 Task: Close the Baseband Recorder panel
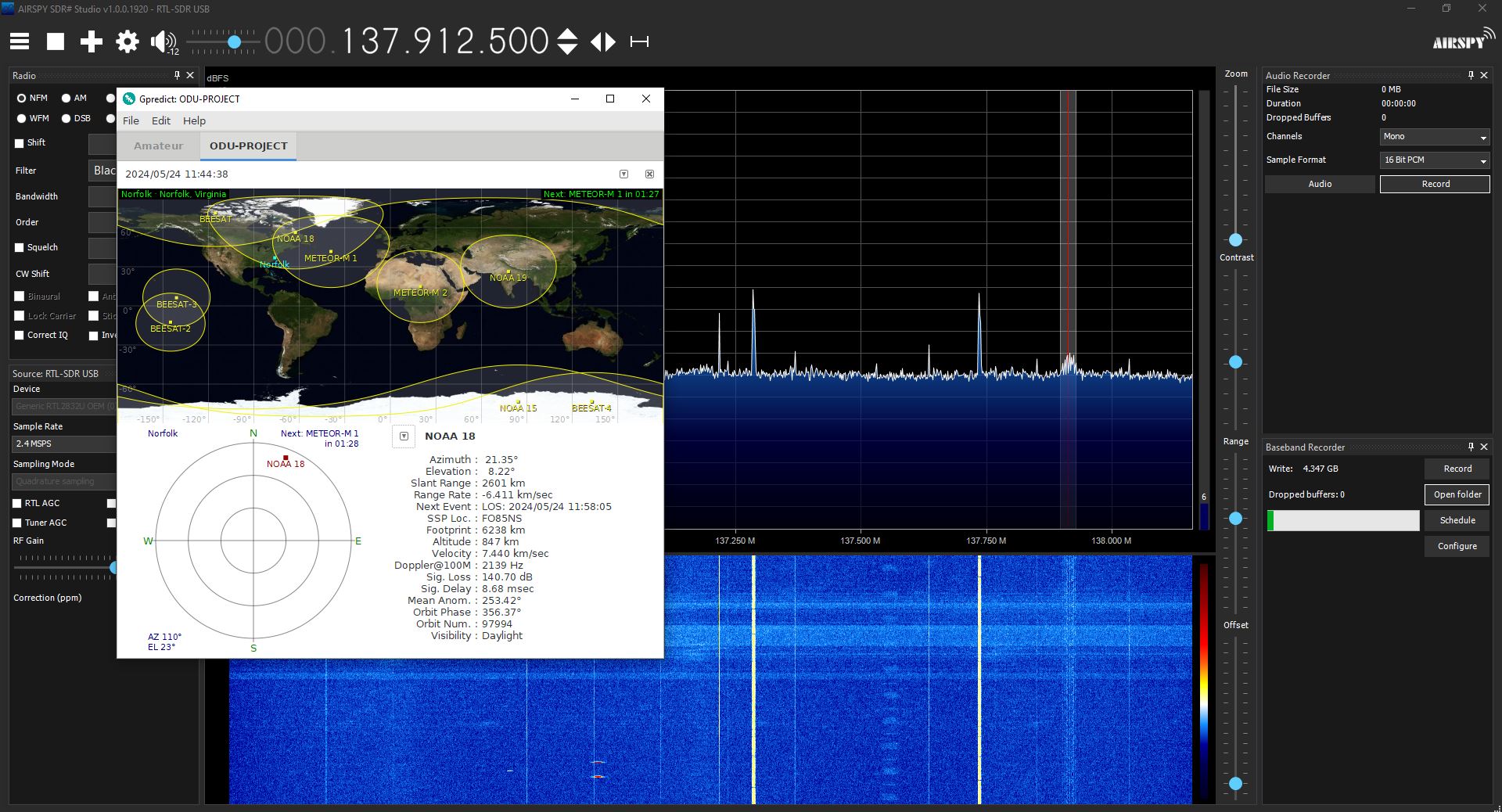(1484, 447)
